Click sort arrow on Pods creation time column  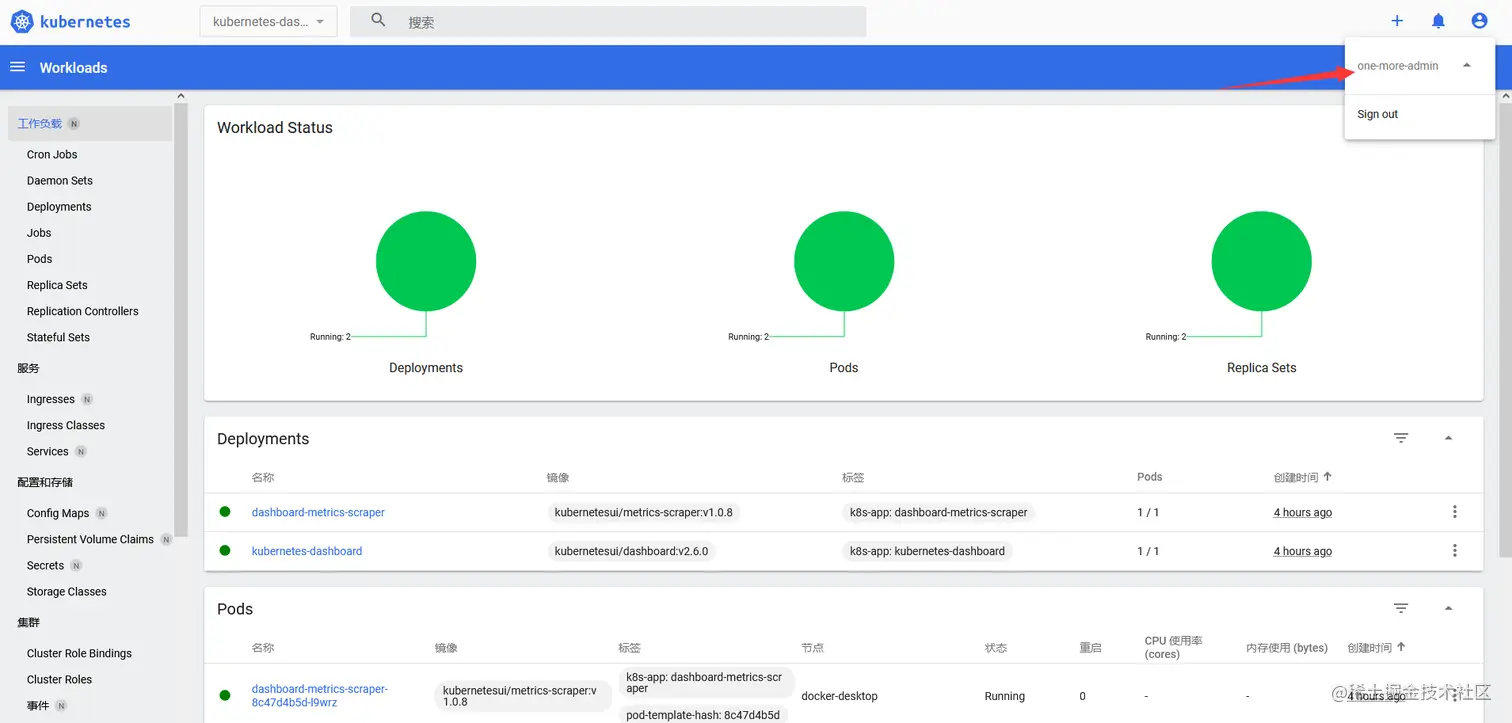click(x=1401, y=647)
